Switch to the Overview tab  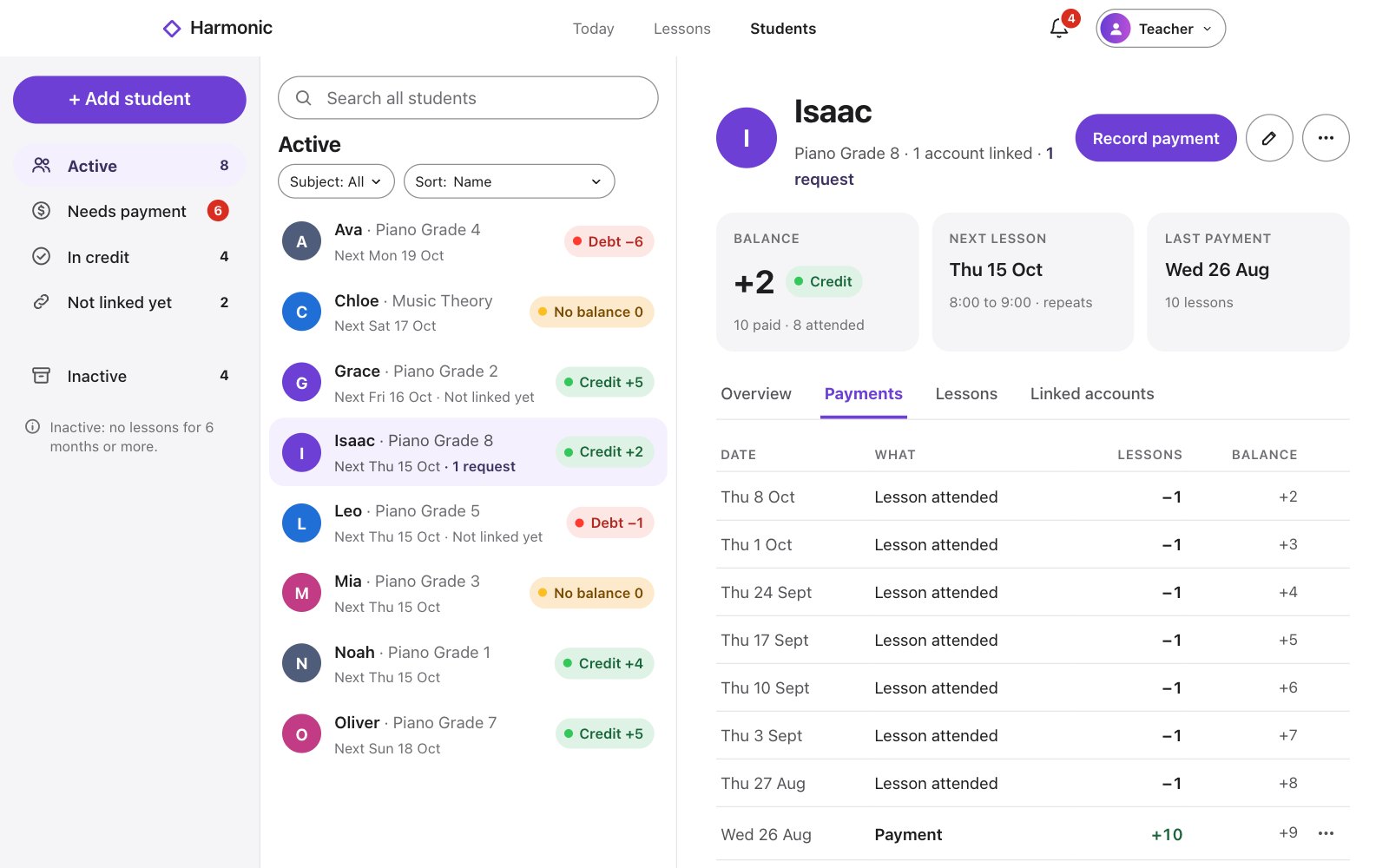(756, 394)
